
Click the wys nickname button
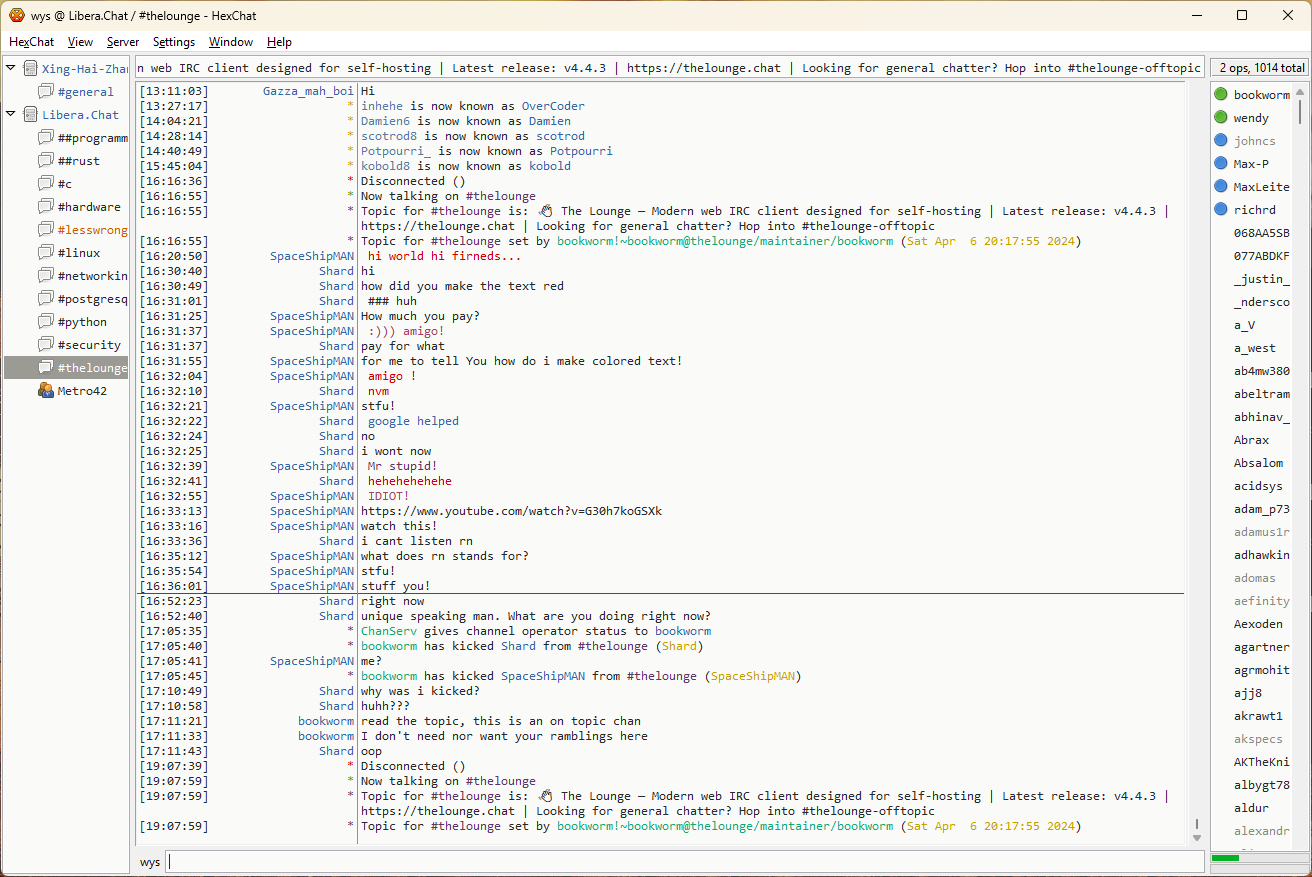click(150, 862)
